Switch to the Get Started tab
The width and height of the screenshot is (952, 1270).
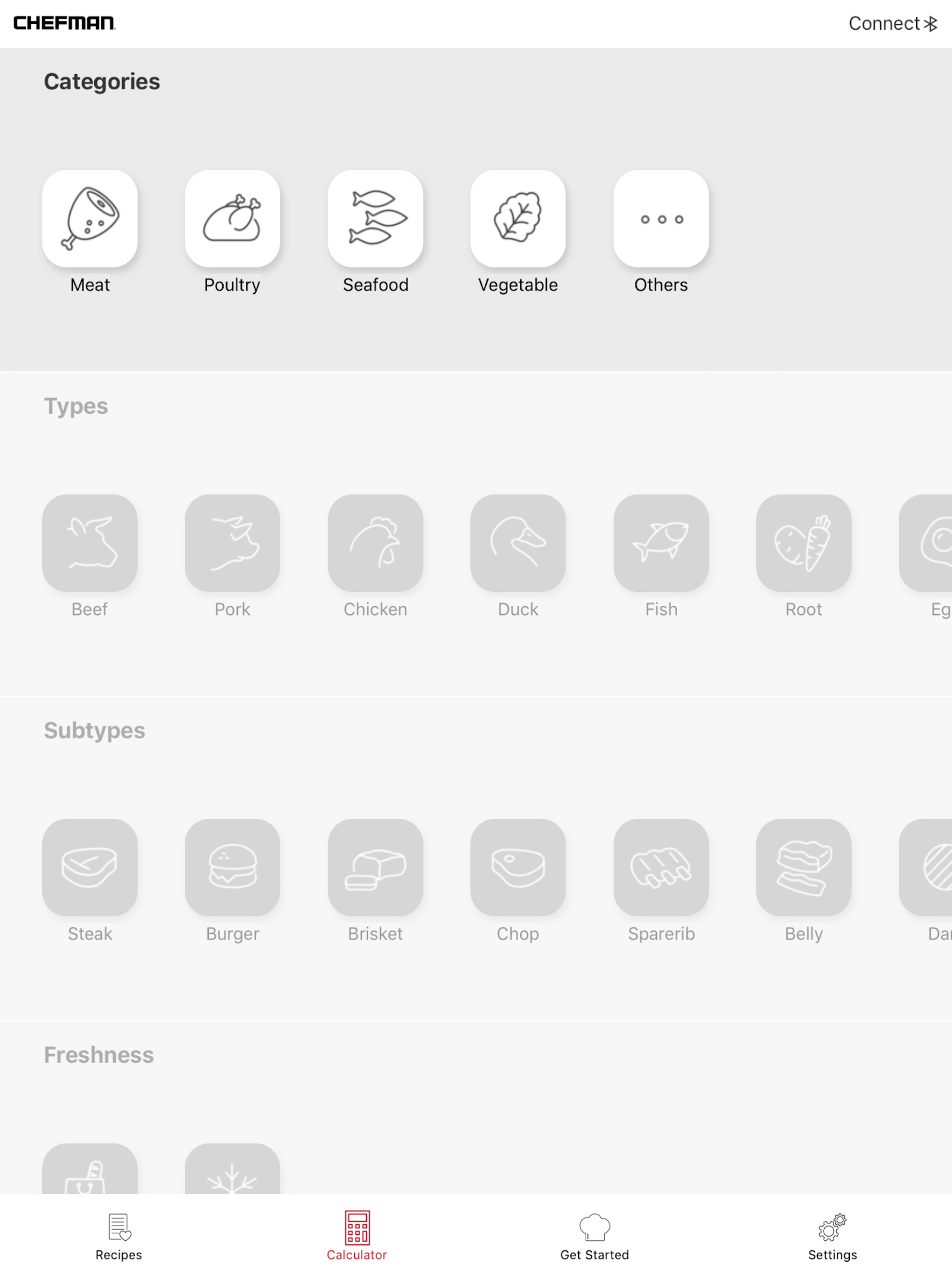[x=594, y=1236]
